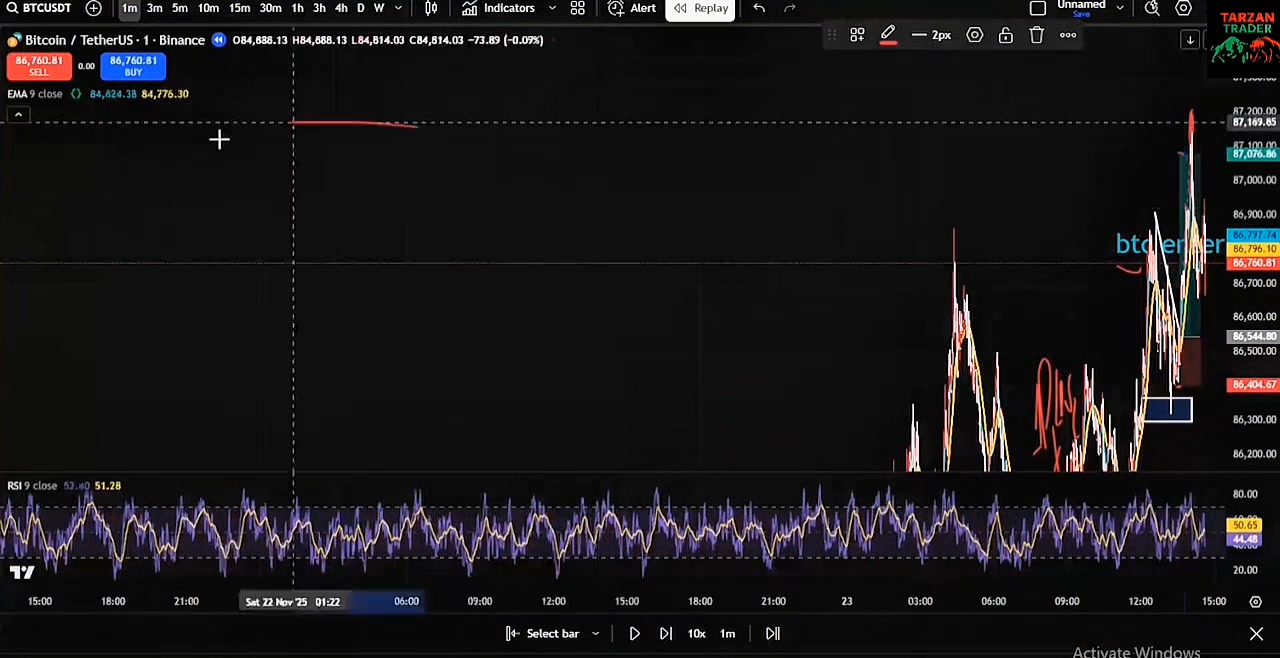Open the quick search icon
The height and width of the screenshot is (658, 1280).
(x=1152, y=8)
